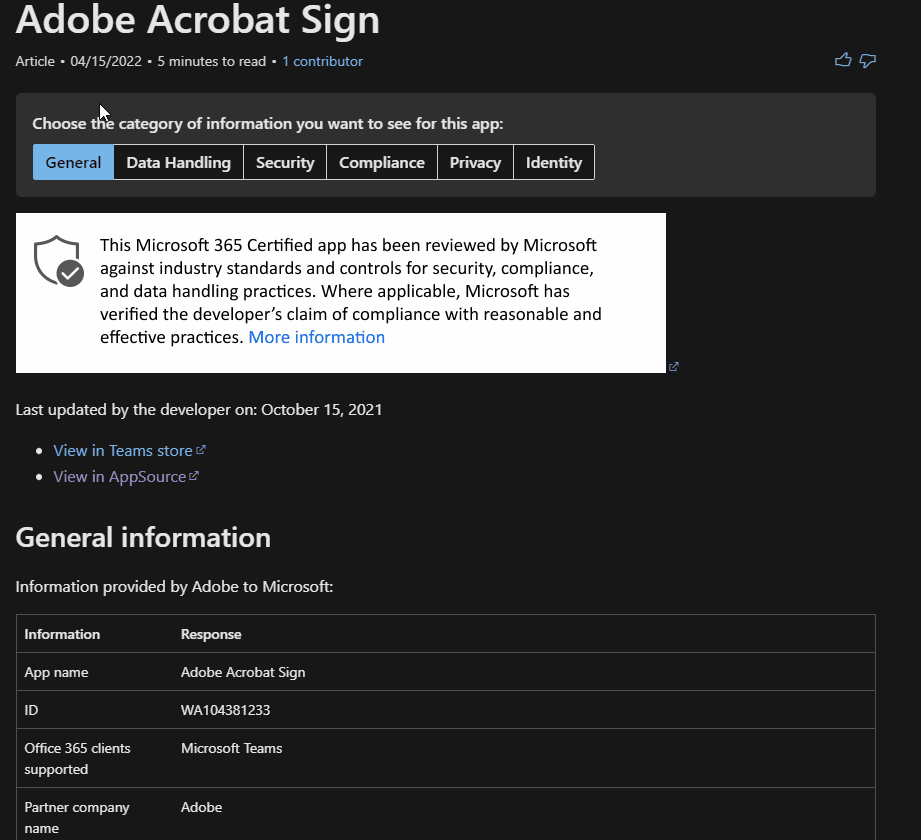Click 'Information provided by Adobe to Microsoft' text

point(174,586)
